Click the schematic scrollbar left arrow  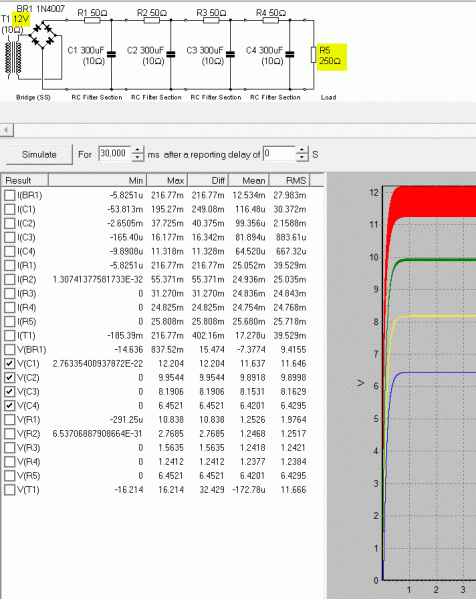coord(6,130)
